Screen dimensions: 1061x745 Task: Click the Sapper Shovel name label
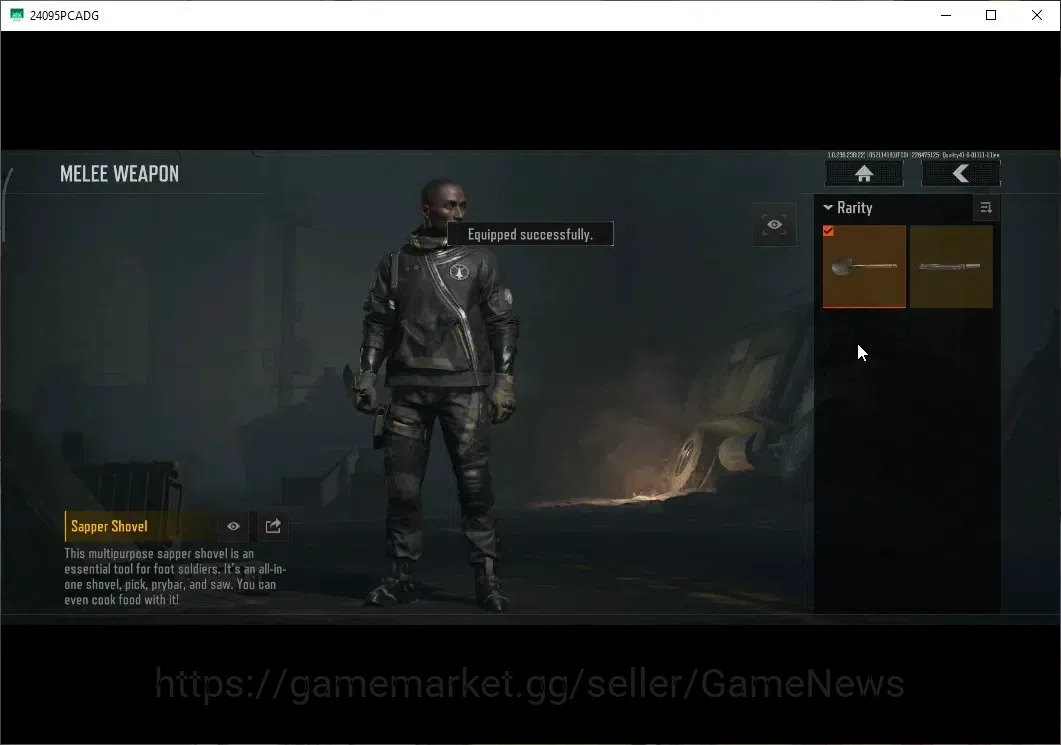point(109,526)
